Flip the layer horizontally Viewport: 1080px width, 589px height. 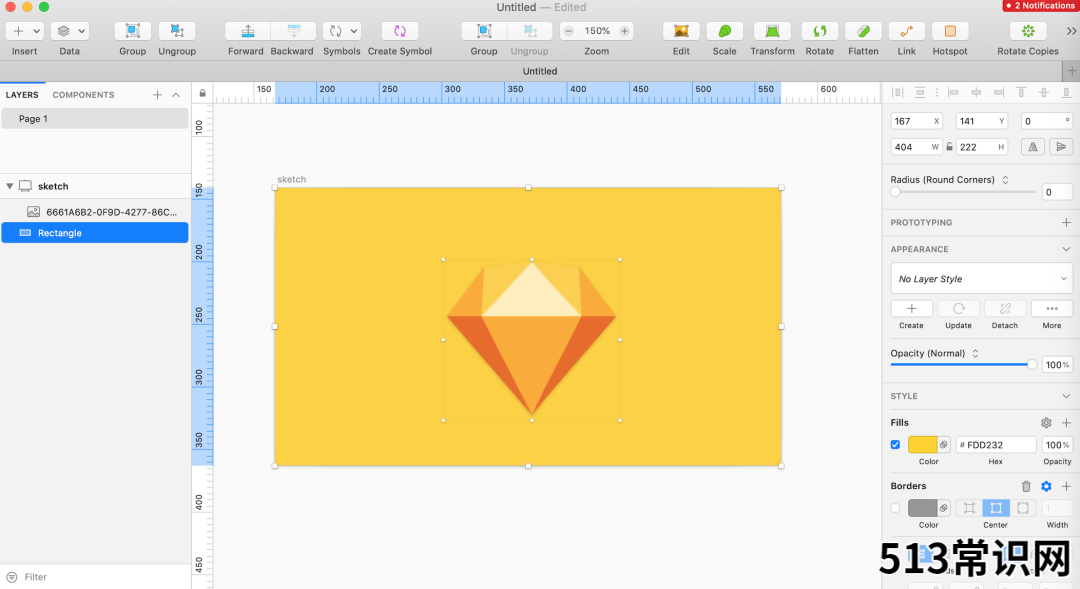coord(1032,147)
